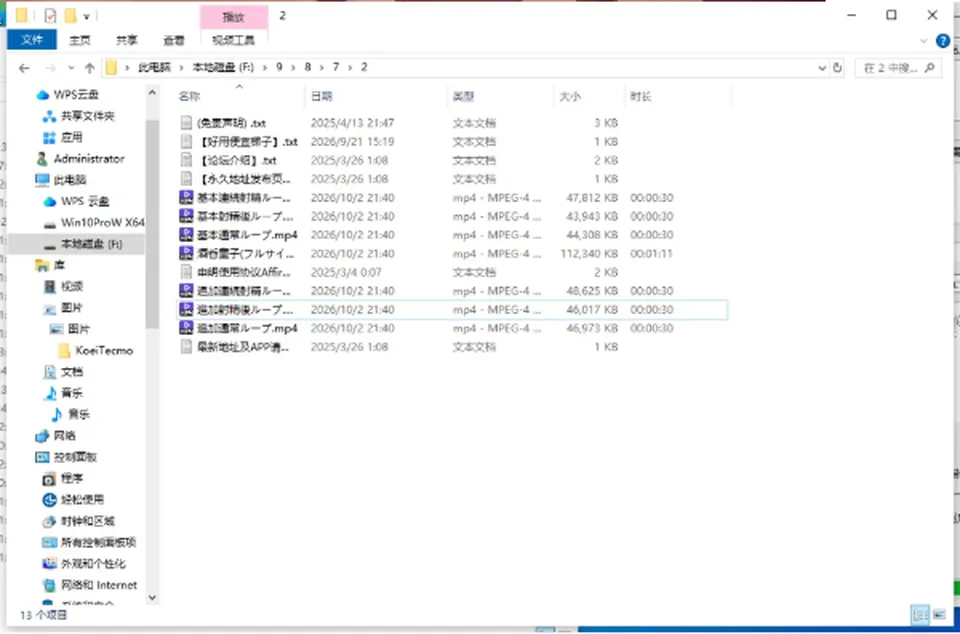Open the Help question mark icon
Screen dimensions: 960x634
pos(943,41)
